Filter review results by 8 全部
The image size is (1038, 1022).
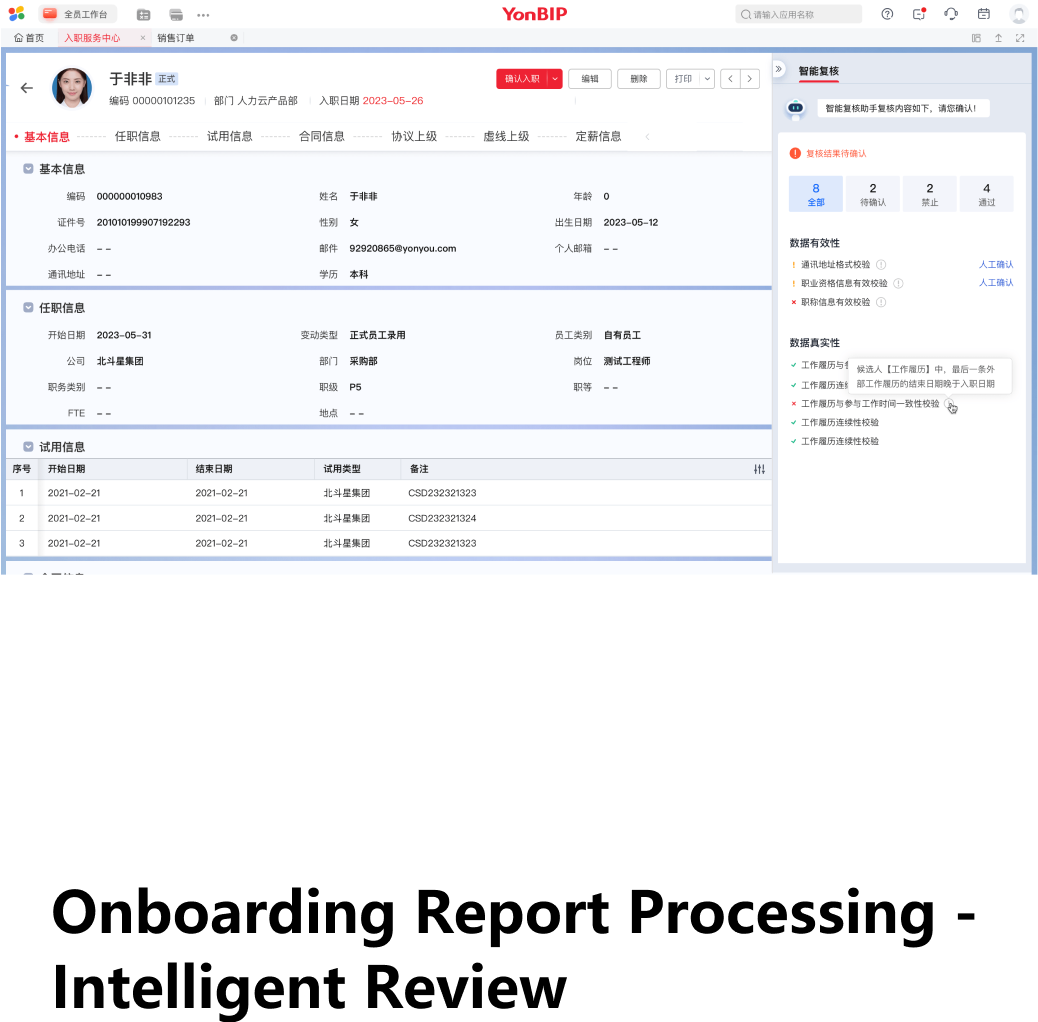click(x=816, y=195)
